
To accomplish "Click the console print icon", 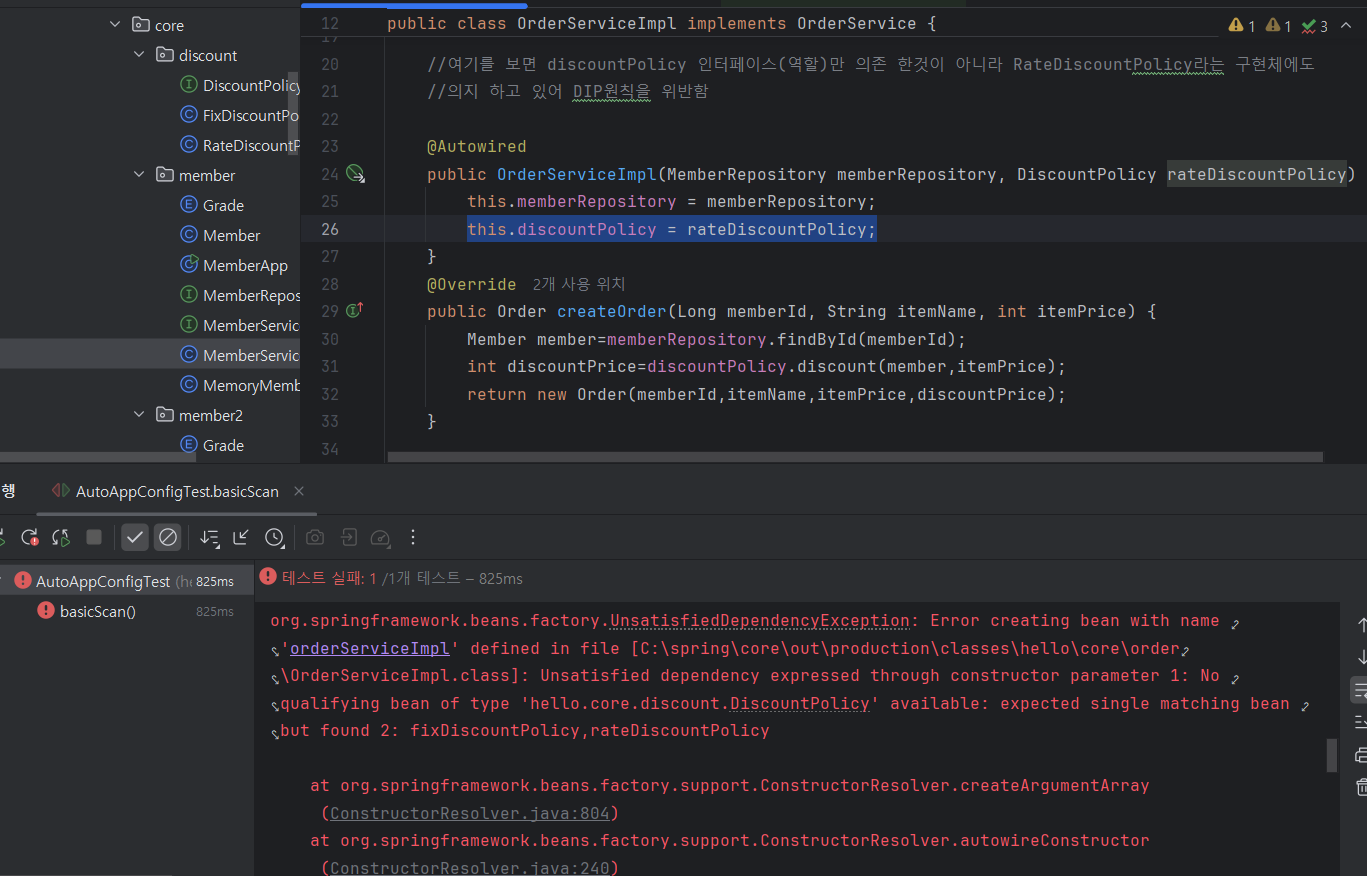I will 1360,754.
